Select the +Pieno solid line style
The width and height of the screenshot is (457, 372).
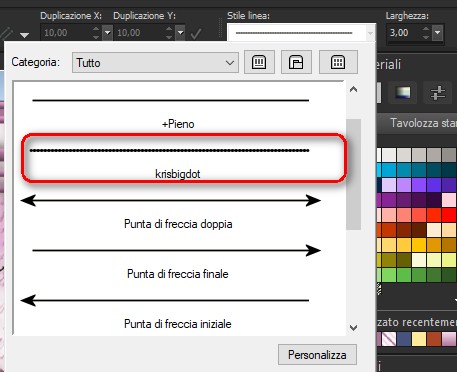pyautogui.click(x=178, y=112)
